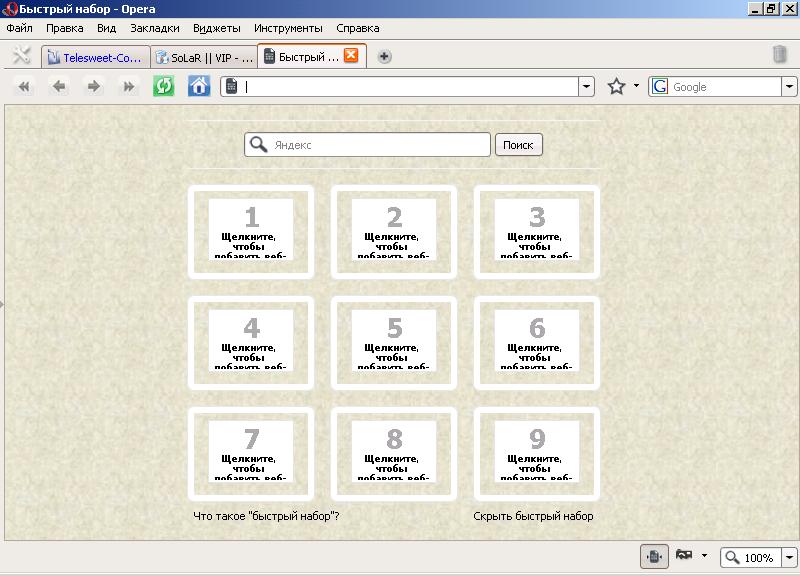
Task: Open the Закладки menu
Action: [x=155, y=28]
